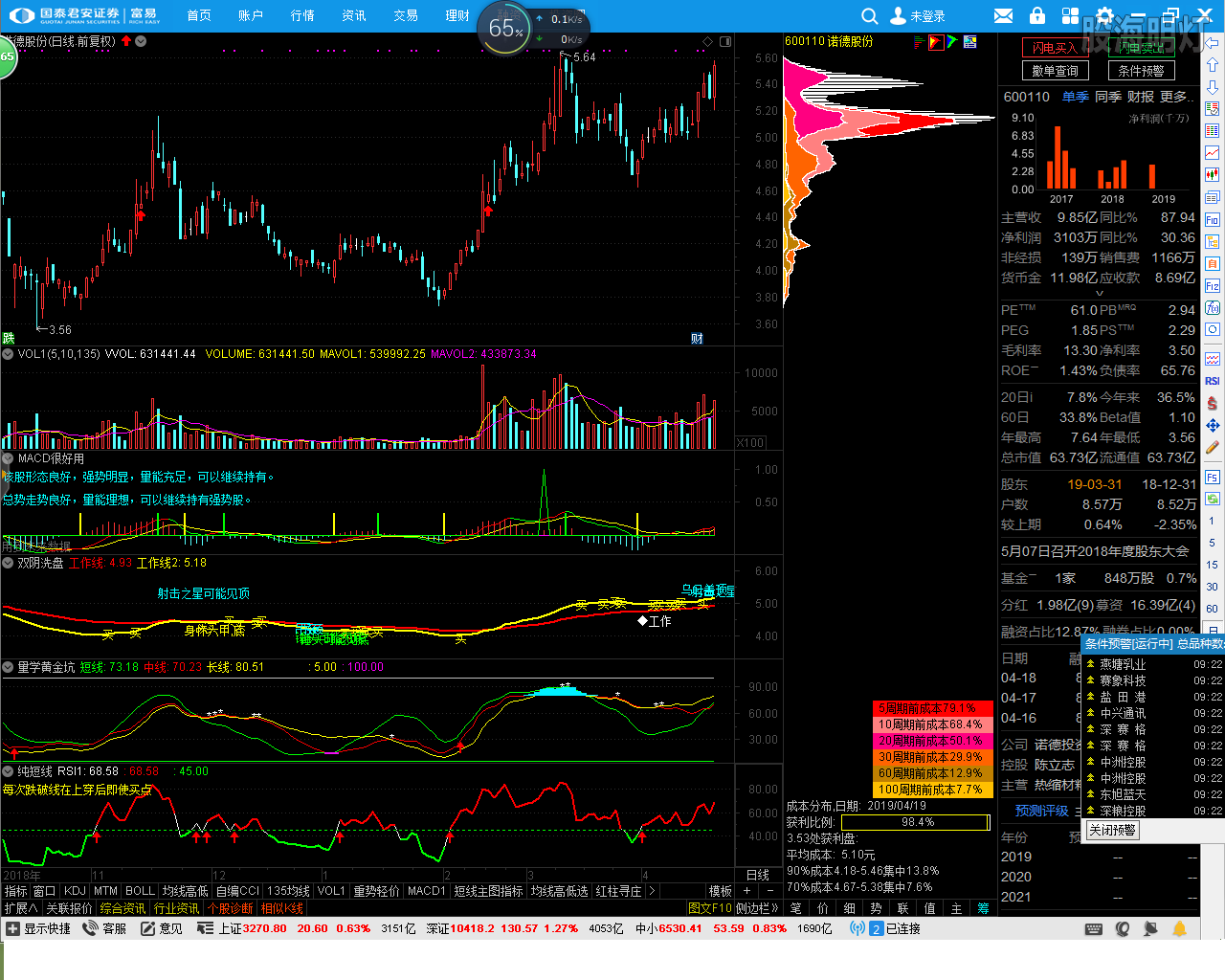Viewport: 1225px width, 980px height.
Task: Click the blue save icon in distribution header
Action: (969, 42)
